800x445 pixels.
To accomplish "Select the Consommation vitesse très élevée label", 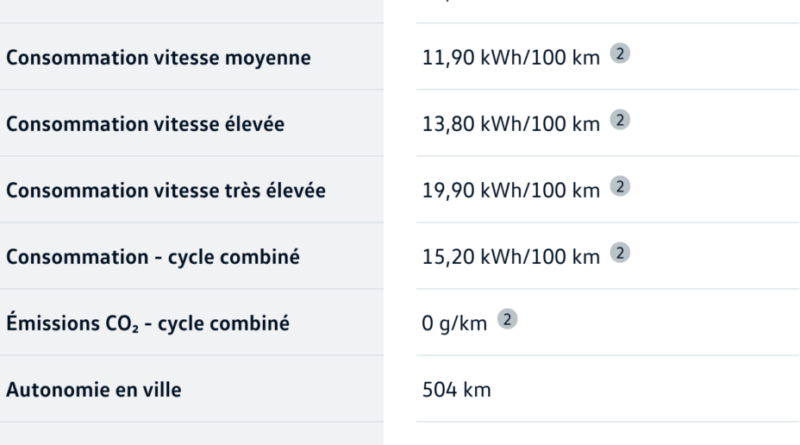I will pyautogui.click(x=166, y=190).
